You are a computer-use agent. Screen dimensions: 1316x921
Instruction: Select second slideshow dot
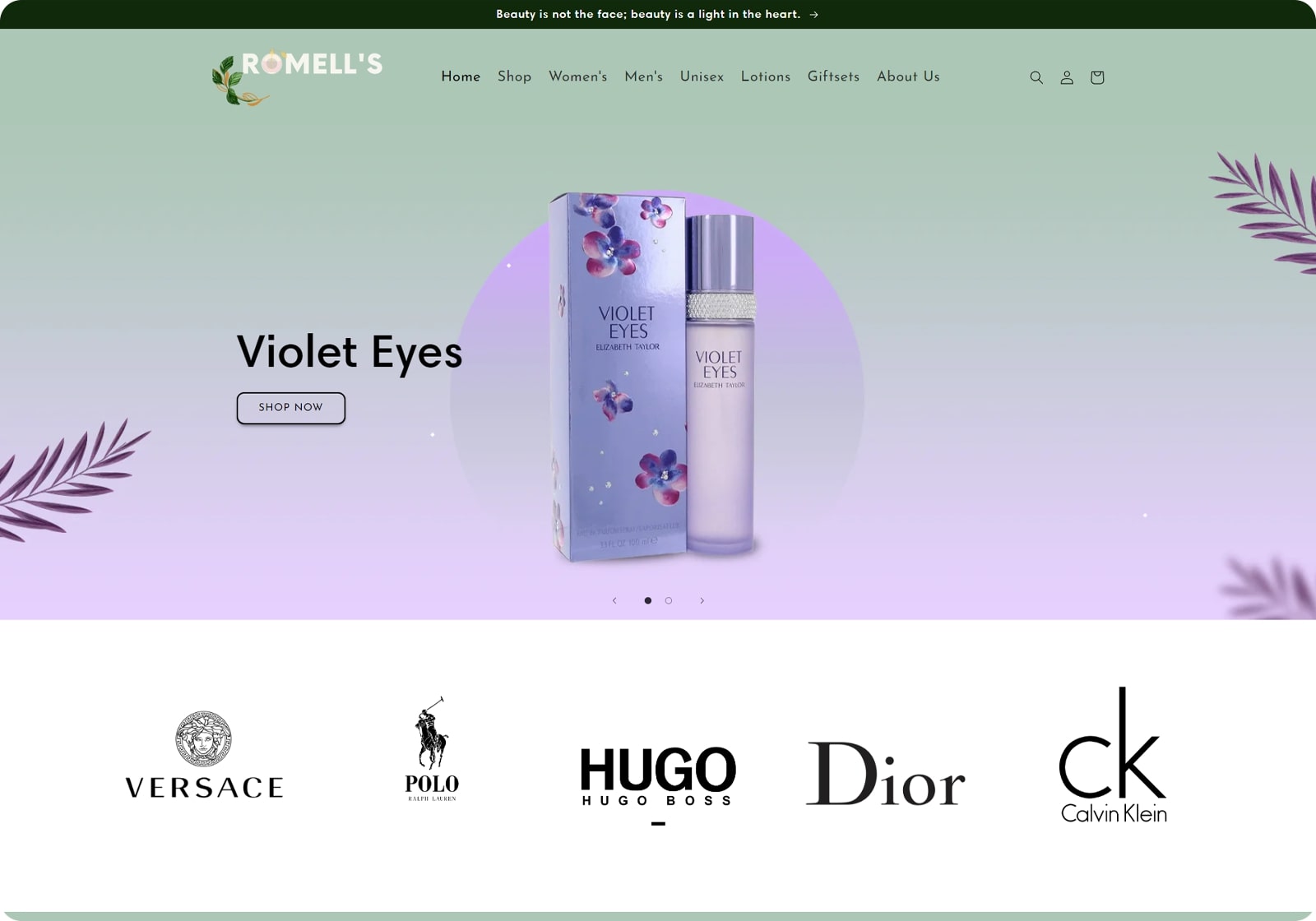point(669,600)
